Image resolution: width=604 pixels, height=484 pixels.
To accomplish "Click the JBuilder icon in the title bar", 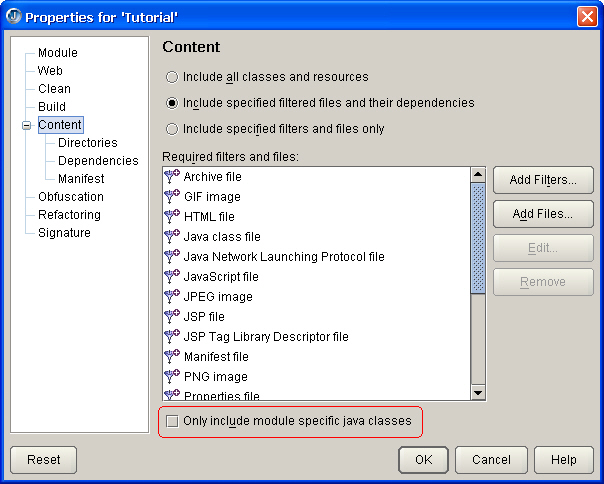I will coord(13,17).
